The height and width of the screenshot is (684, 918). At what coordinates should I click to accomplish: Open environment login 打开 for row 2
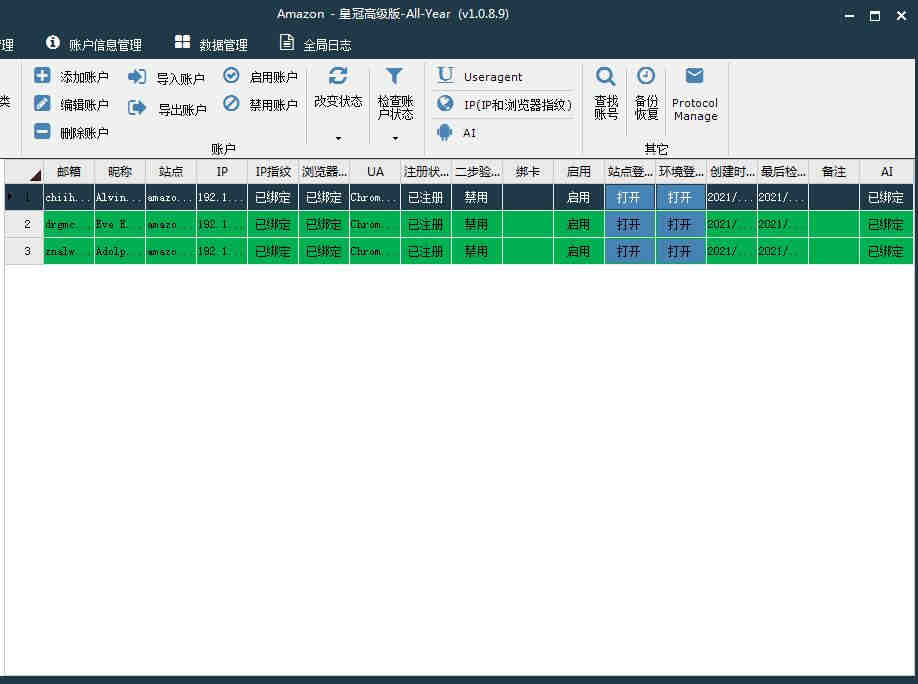[680, 224]
